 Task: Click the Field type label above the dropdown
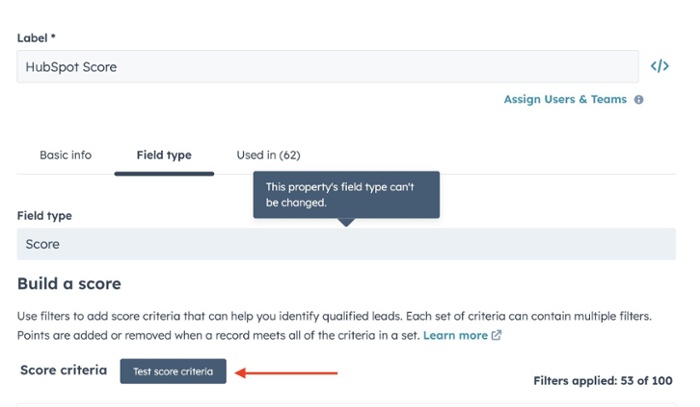44,215
